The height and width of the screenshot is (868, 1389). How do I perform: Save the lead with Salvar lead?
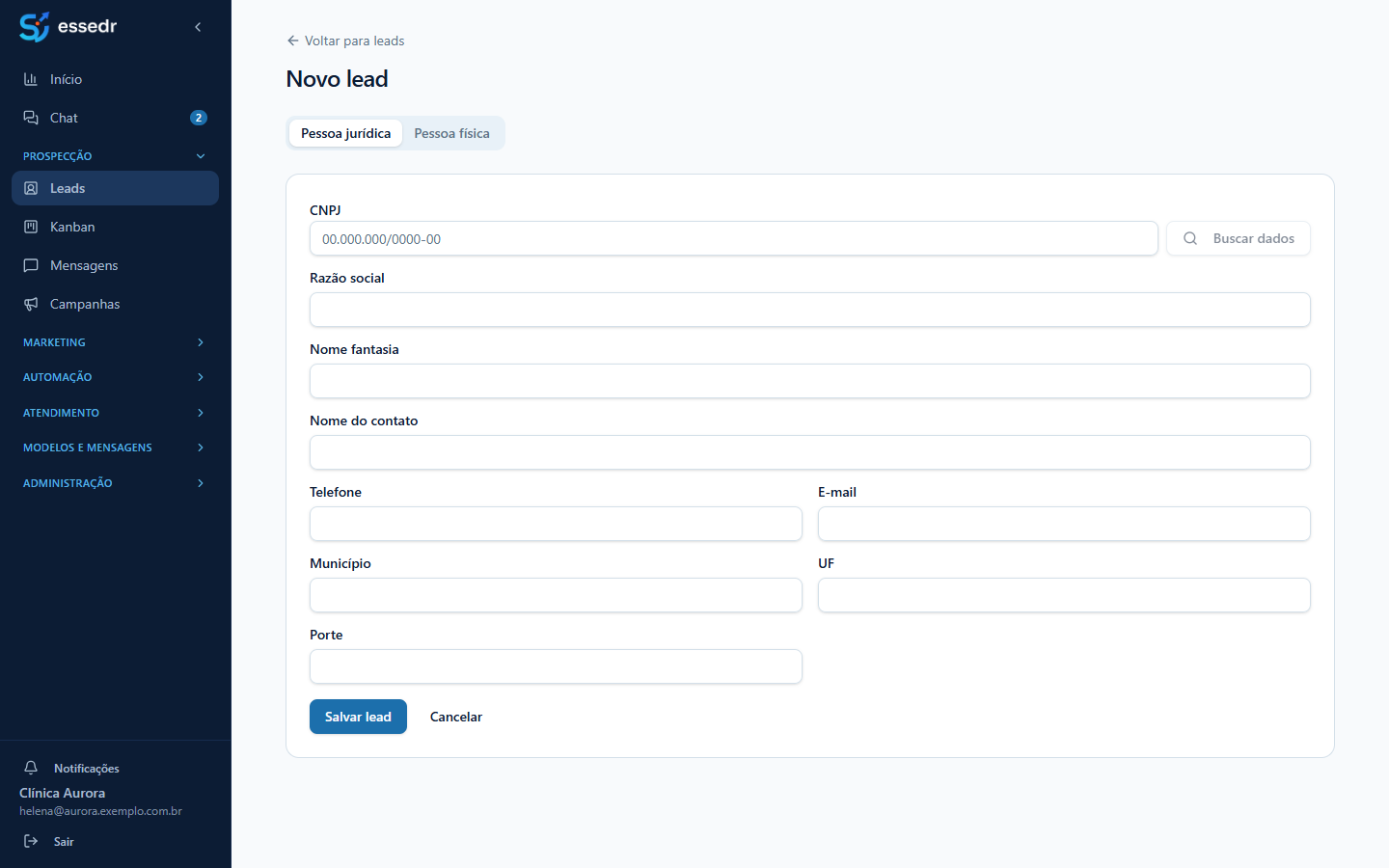tap(358, 717)
